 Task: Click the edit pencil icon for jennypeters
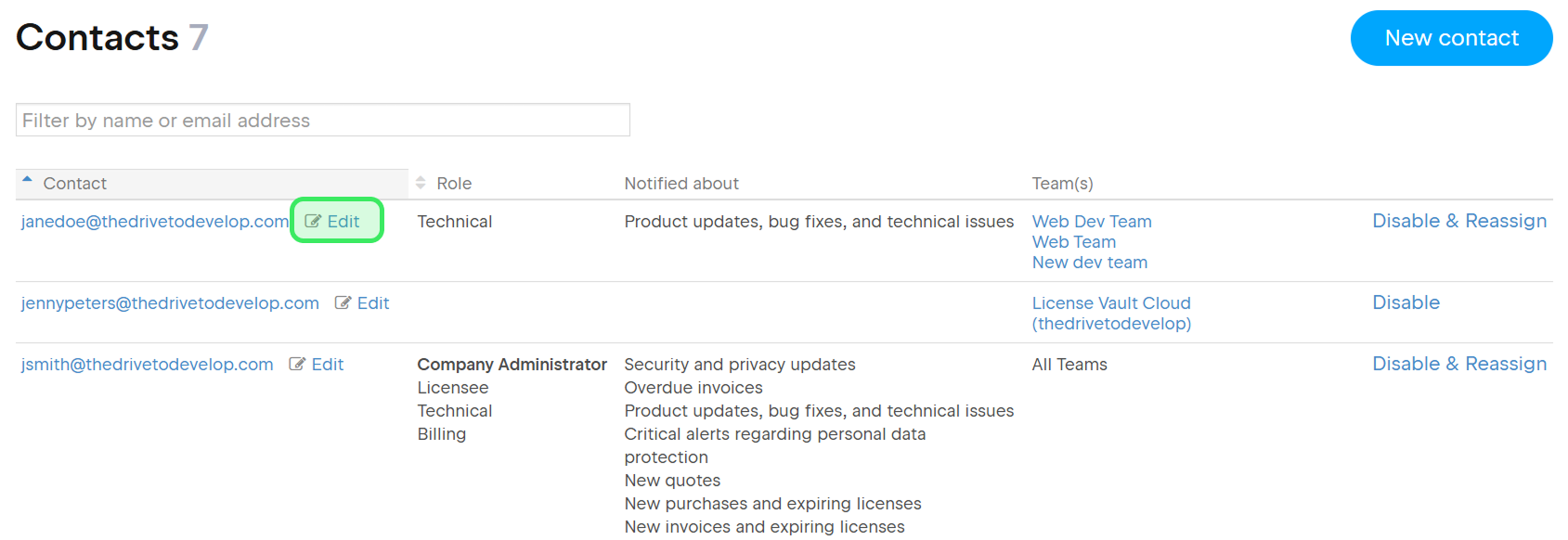point(343,303)
